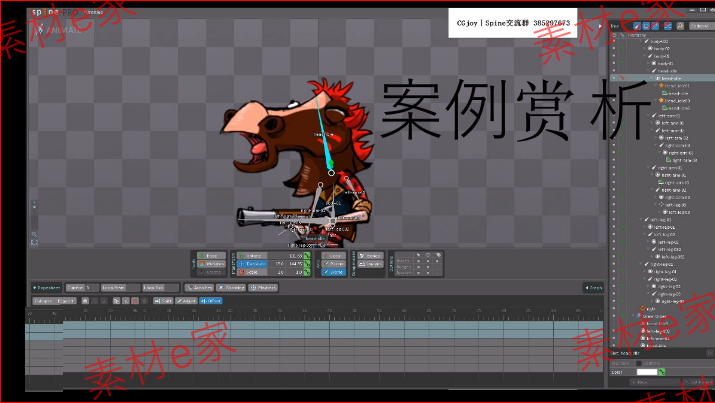The width and height of the screenshot is (715, 403).
Task: Click the dopesheet Collapse button
Action: (44, 301)
